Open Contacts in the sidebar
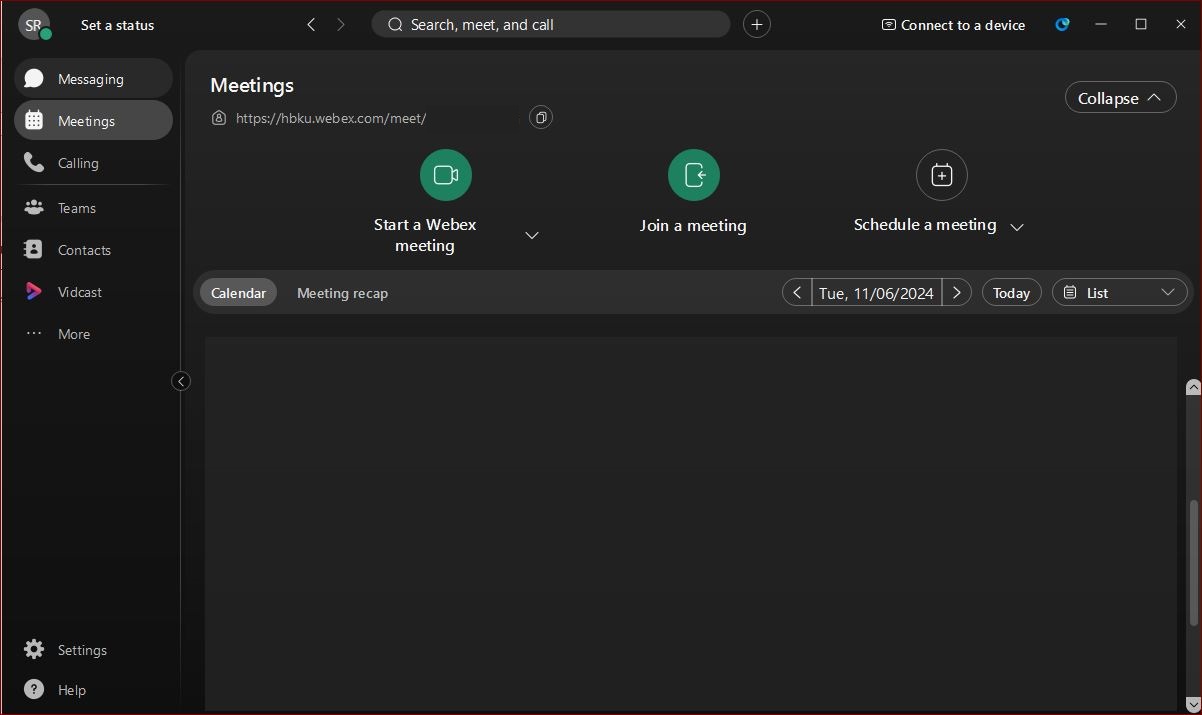Viewport: 1202px width, 715px height. (93, 250)
